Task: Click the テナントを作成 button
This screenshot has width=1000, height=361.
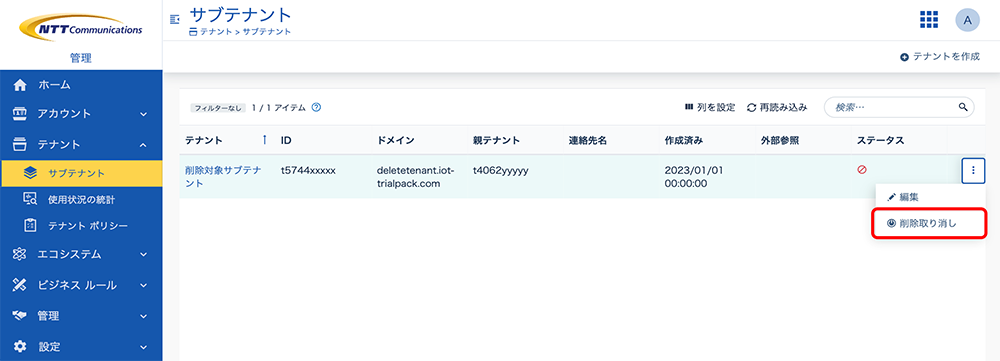Action: tap(939, 57)
